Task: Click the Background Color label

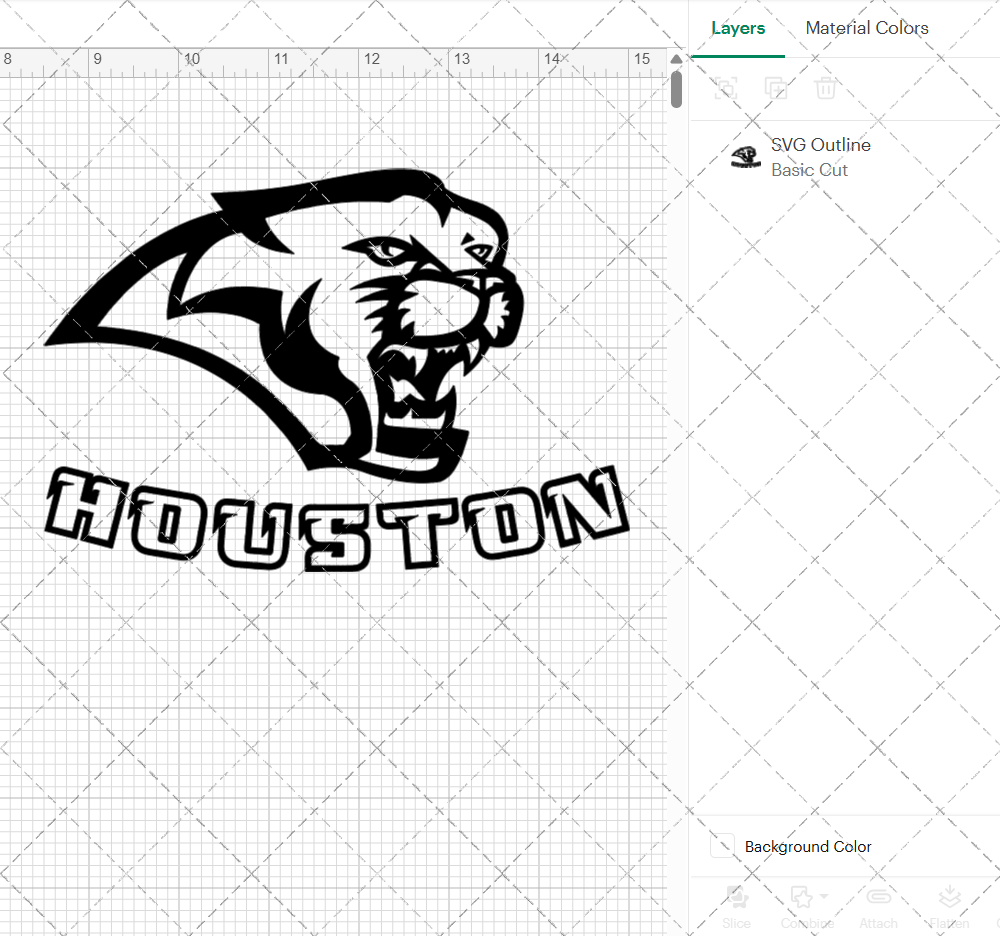Action: click(808, 847)
